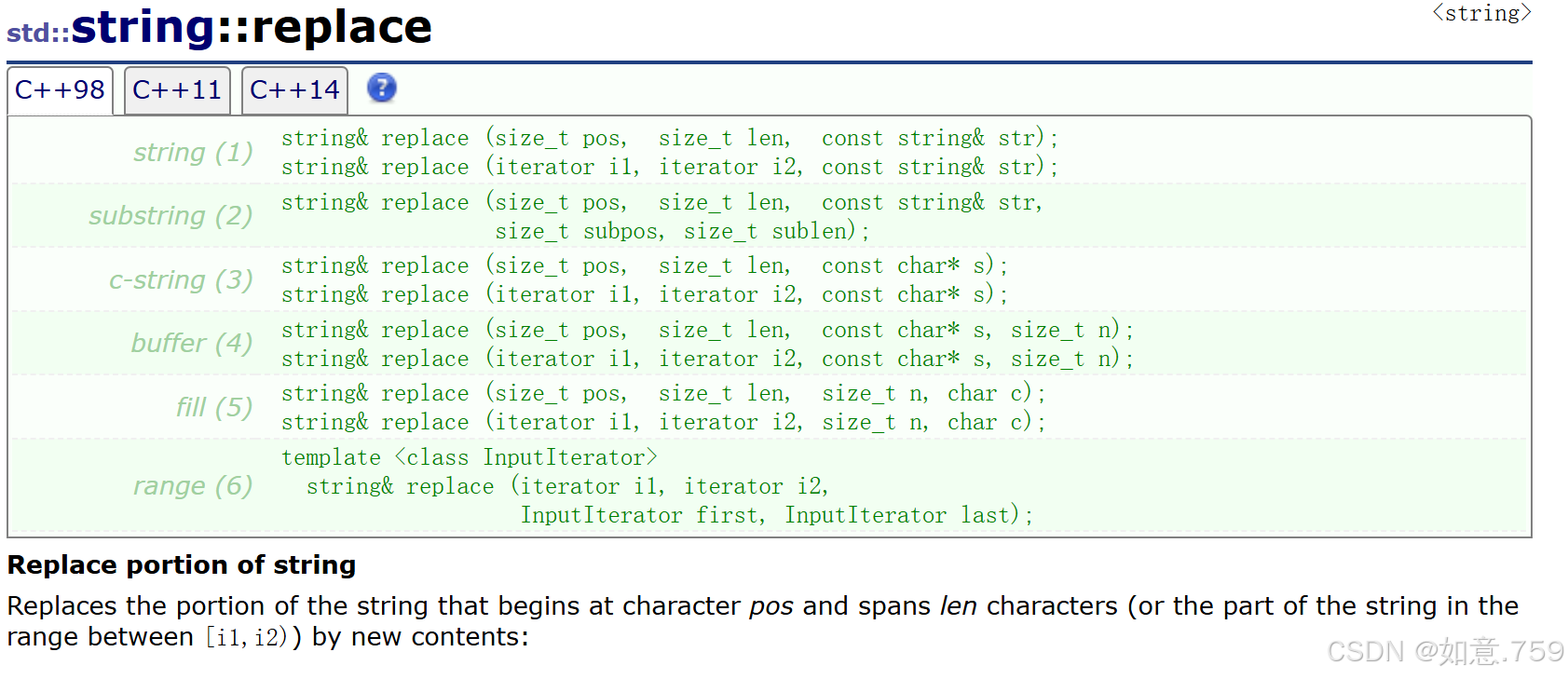Click the italic 'len' parameter in the description
Image resolution: width=1568 pixels, height=679 pixels.
(958, 606)
